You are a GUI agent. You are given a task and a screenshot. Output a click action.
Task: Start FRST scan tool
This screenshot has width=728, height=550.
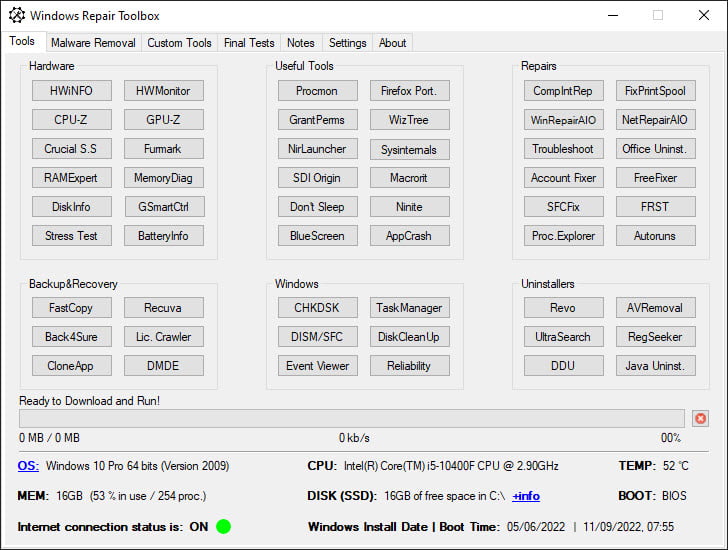point(656,207)
